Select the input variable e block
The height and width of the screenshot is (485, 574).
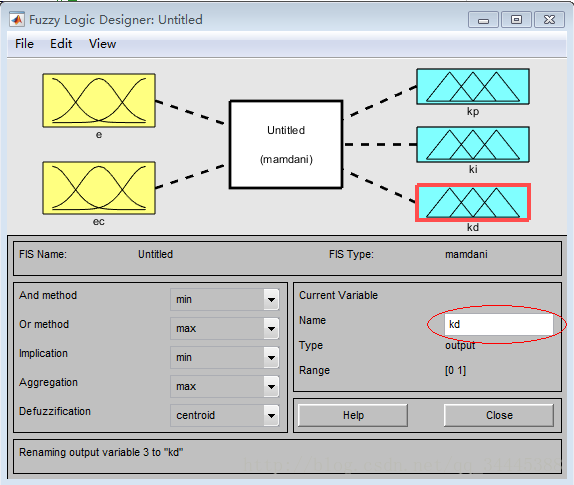pos(99,101)
